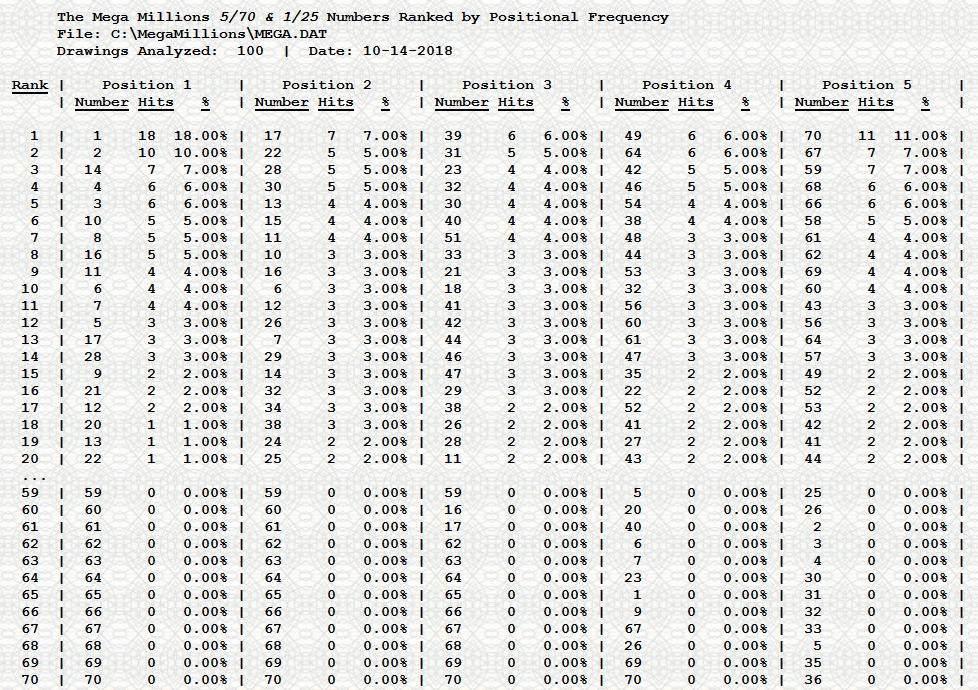The height and width of the screenshot is (690, 978).
Task: Click the Position 2 header
Action: [327, 85]
